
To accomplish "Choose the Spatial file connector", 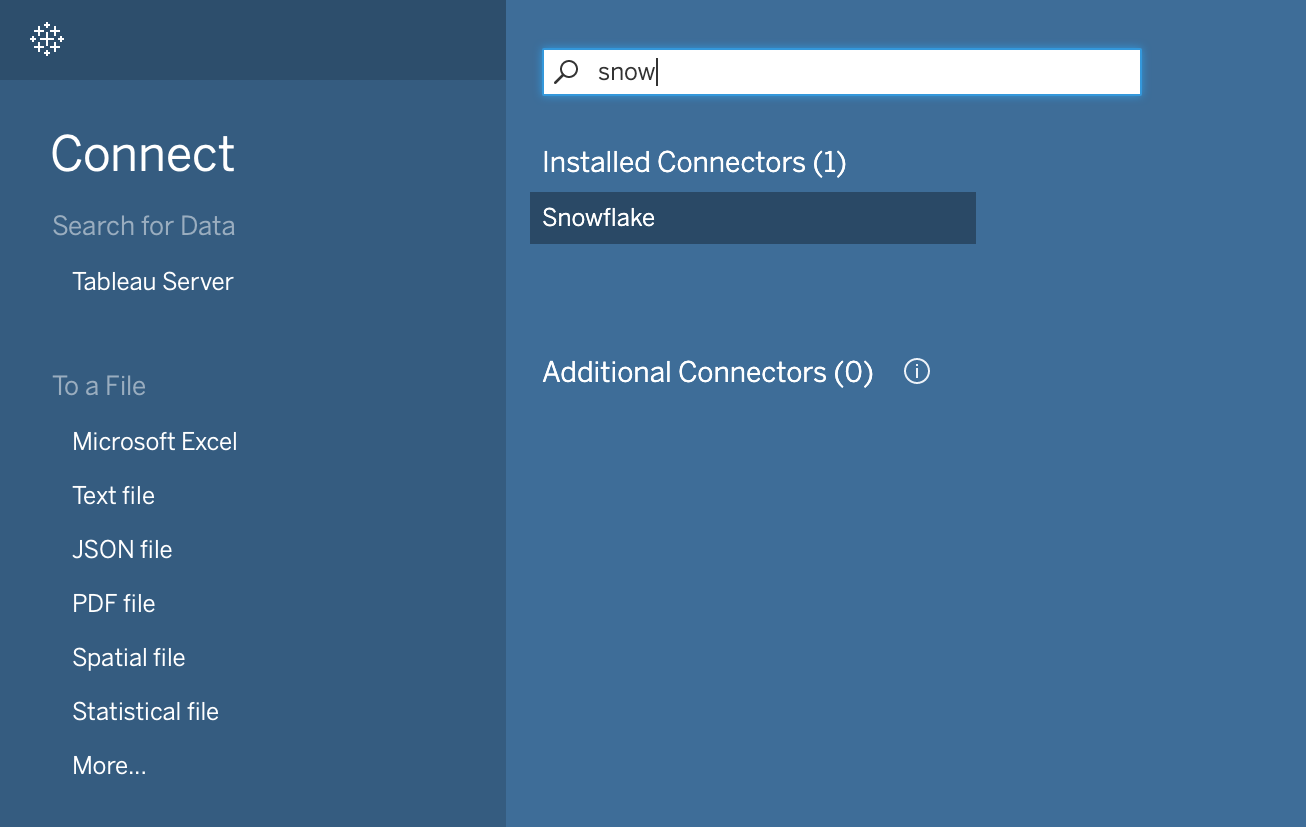I will (129, 658).
